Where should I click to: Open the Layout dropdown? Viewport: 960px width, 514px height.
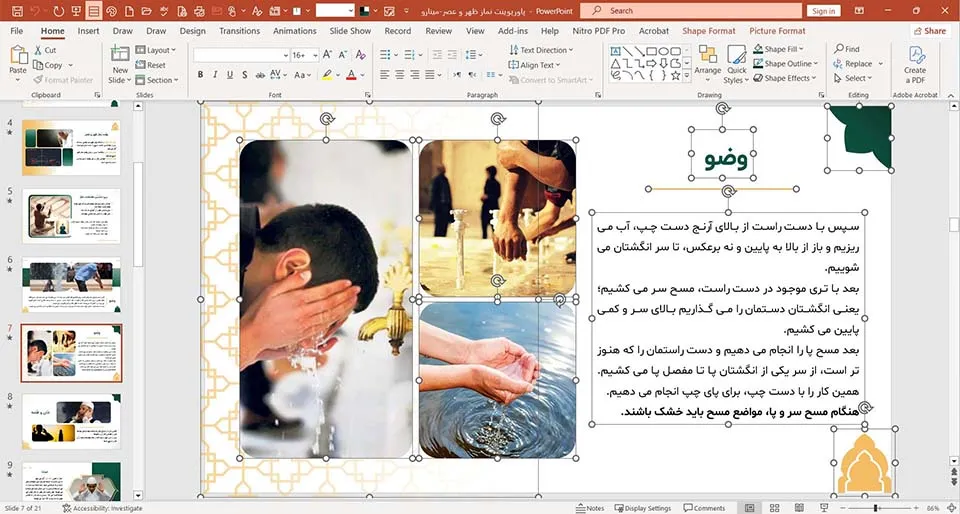(156, 50)
